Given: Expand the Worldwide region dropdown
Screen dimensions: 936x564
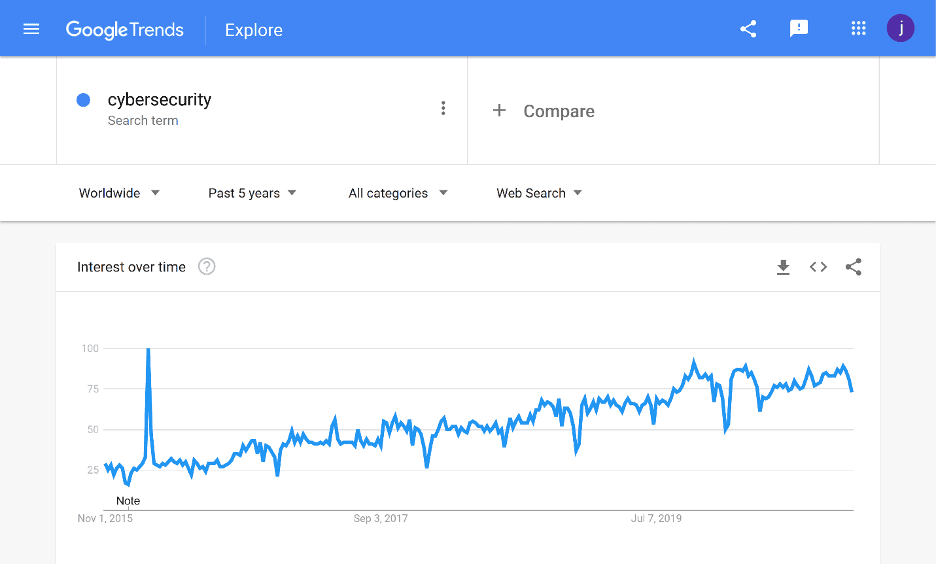Looking at the screenshot, I should (119, 193).
